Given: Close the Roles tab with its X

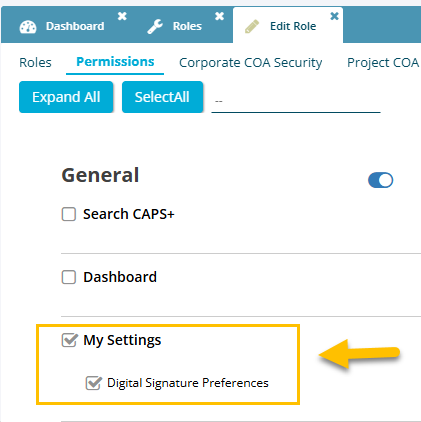Looking at the screenshot, I should (x=219, y=16).
